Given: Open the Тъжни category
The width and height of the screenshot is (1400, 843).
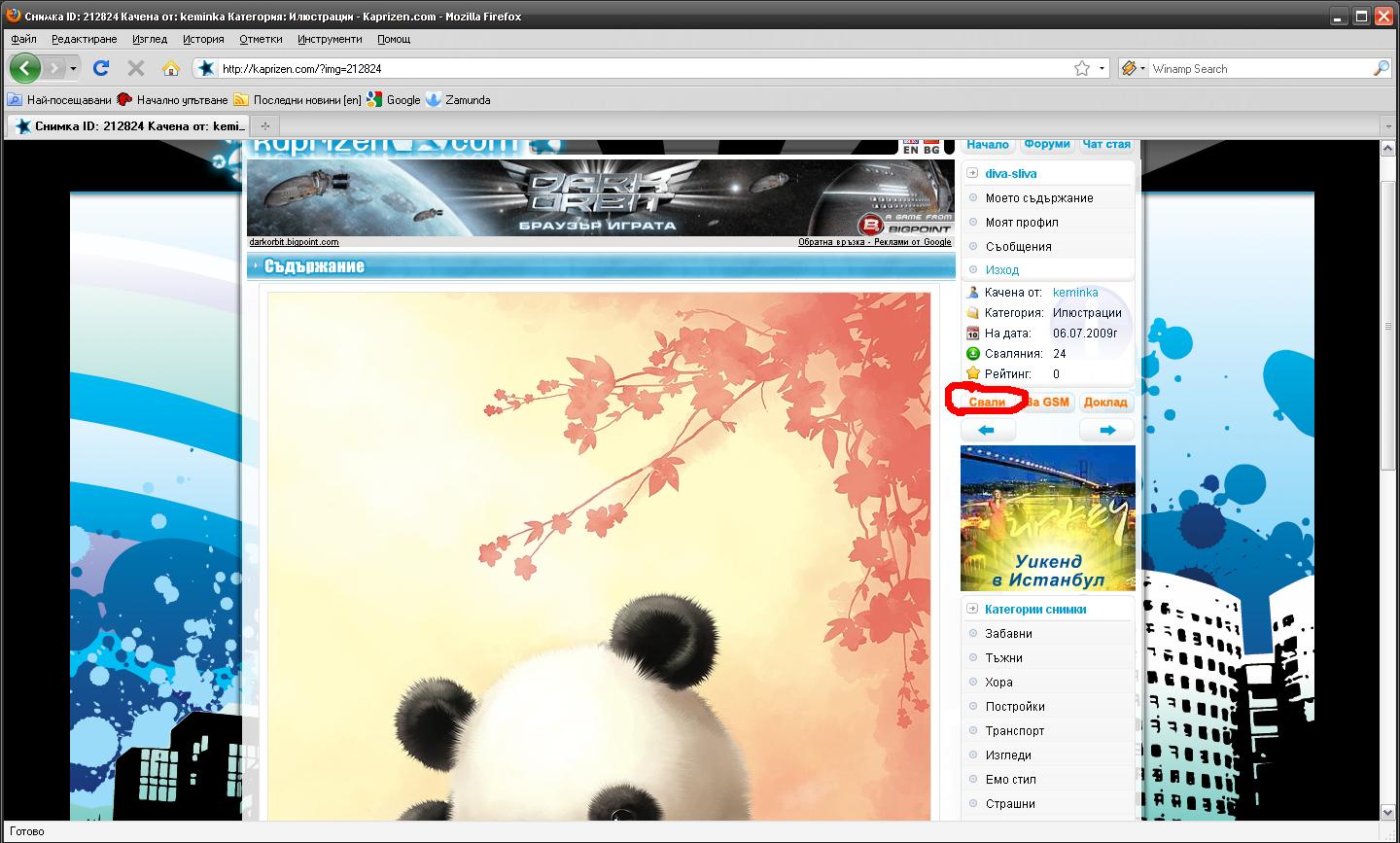Looking at the screenshot, I should [x=1003, y=657].
